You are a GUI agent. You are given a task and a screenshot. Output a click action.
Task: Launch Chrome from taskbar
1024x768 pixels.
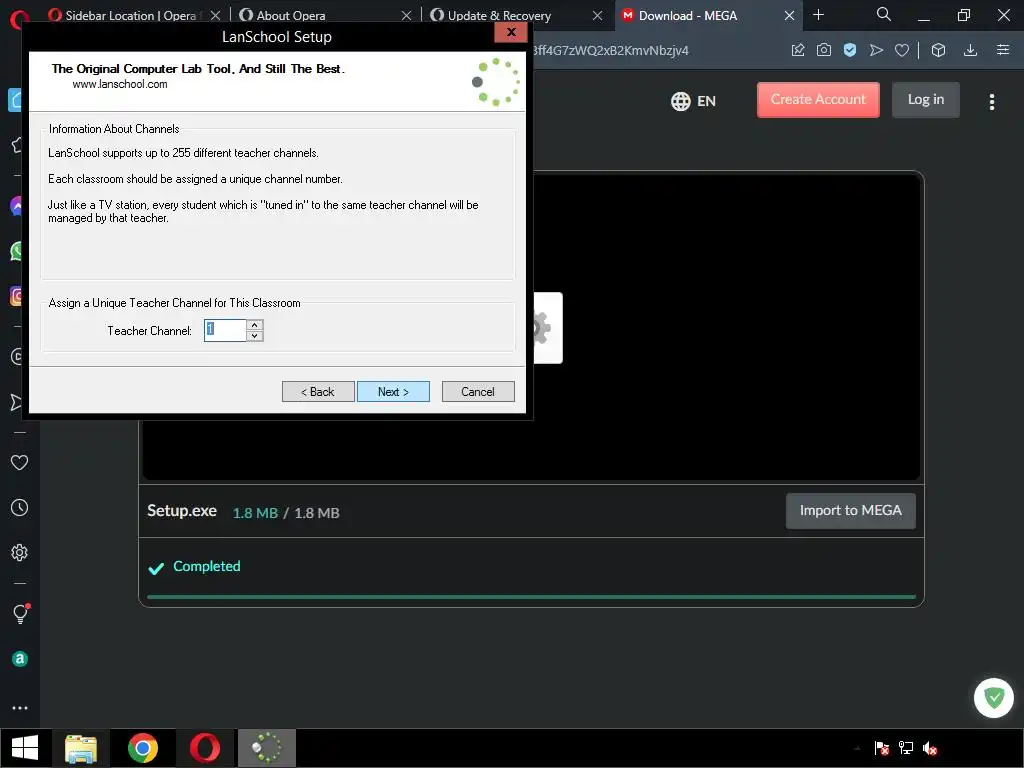142,748
